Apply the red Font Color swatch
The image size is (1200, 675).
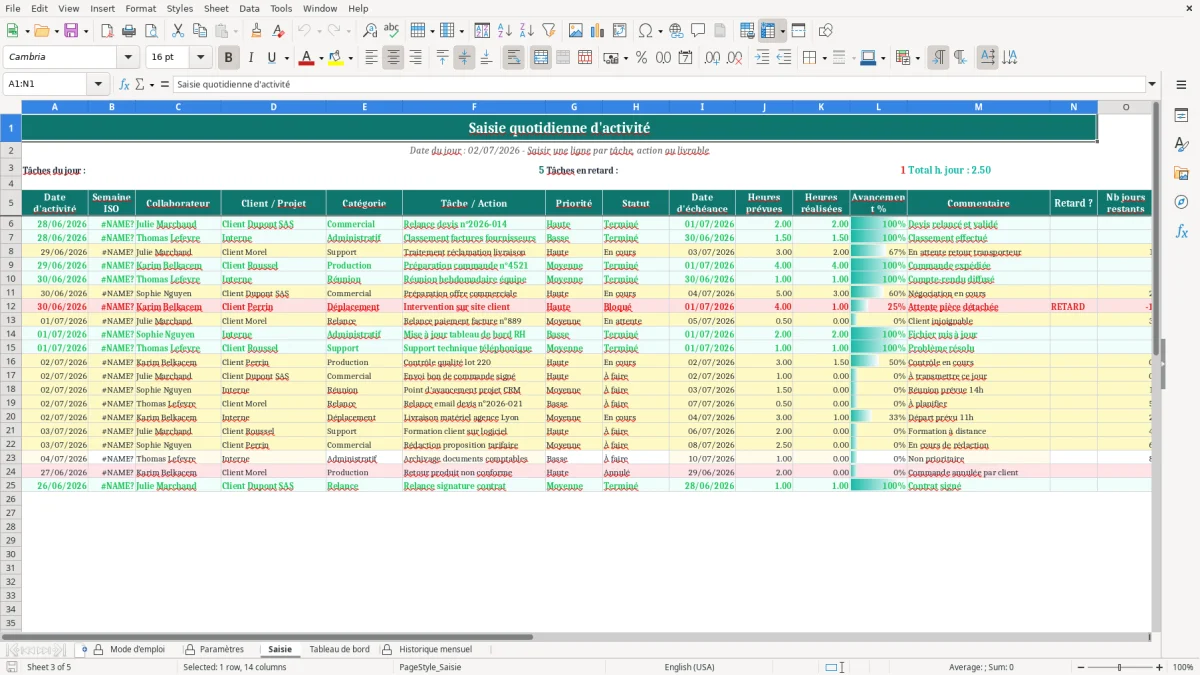pyautogui.click(x=305, y=58)
